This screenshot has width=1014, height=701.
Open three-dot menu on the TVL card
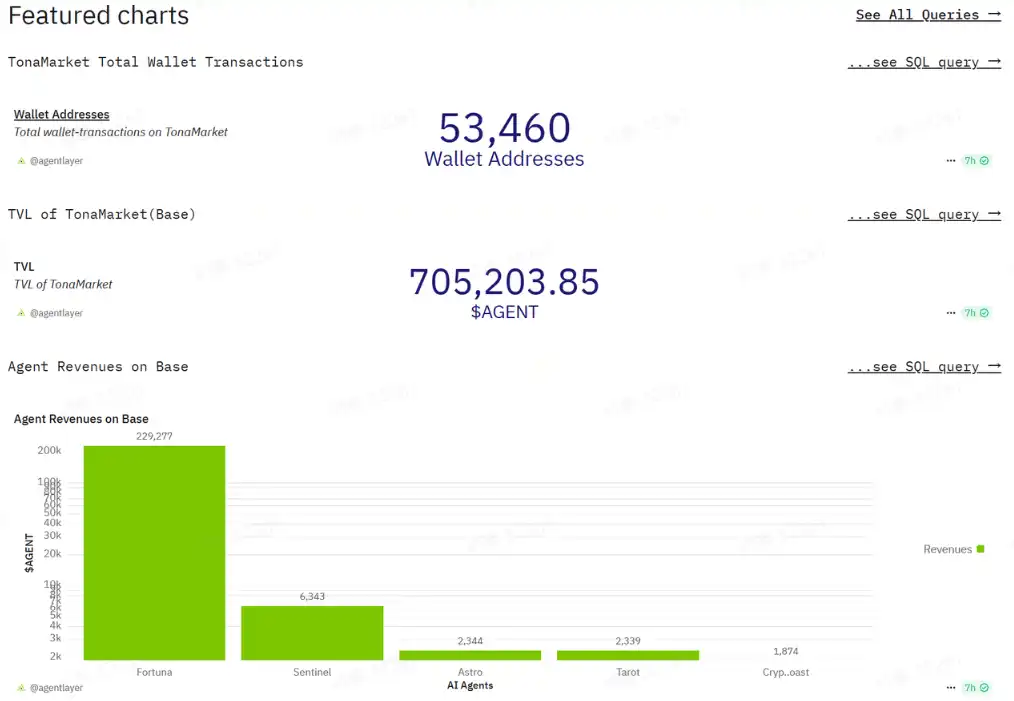[x=951, y=313]
